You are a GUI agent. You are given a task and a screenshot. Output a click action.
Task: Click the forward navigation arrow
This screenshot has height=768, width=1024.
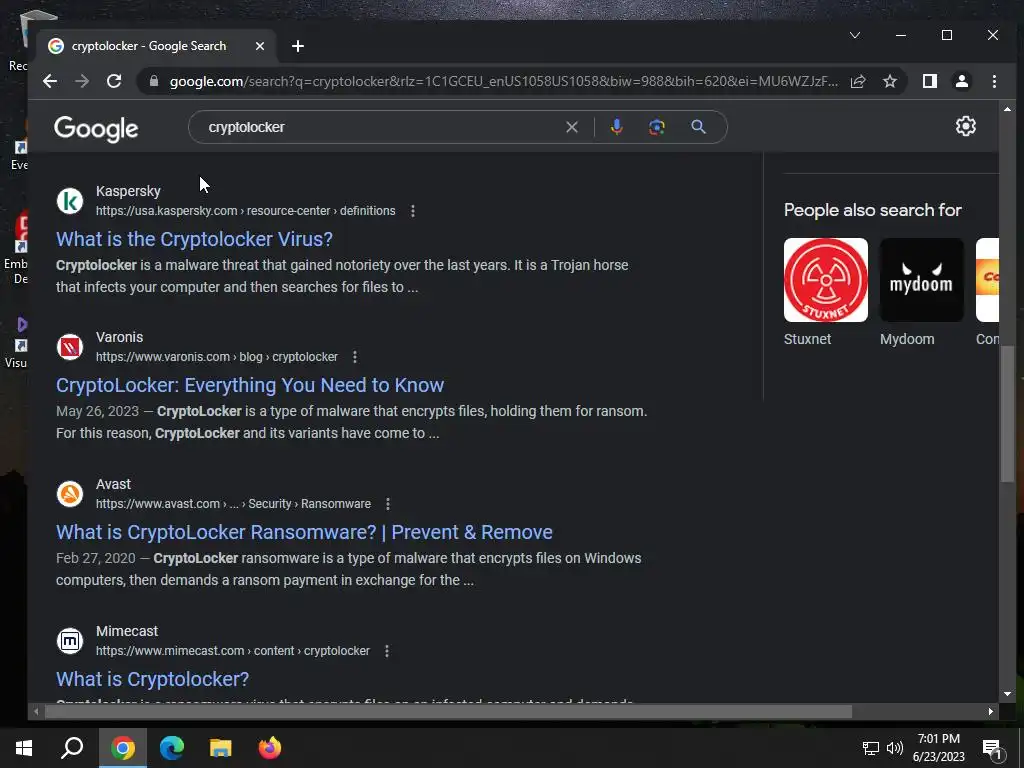(82, 81)
